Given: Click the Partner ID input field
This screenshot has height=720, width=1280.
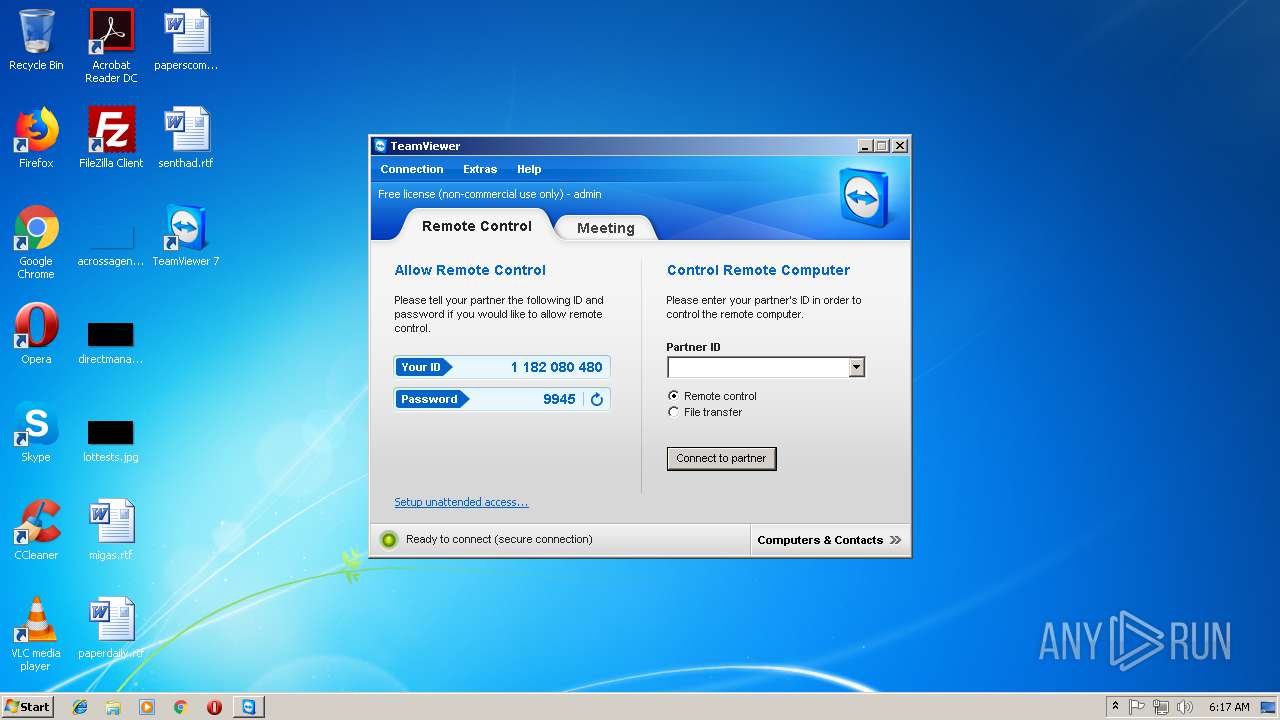Looking at the screenshot, I should point(757,367).
